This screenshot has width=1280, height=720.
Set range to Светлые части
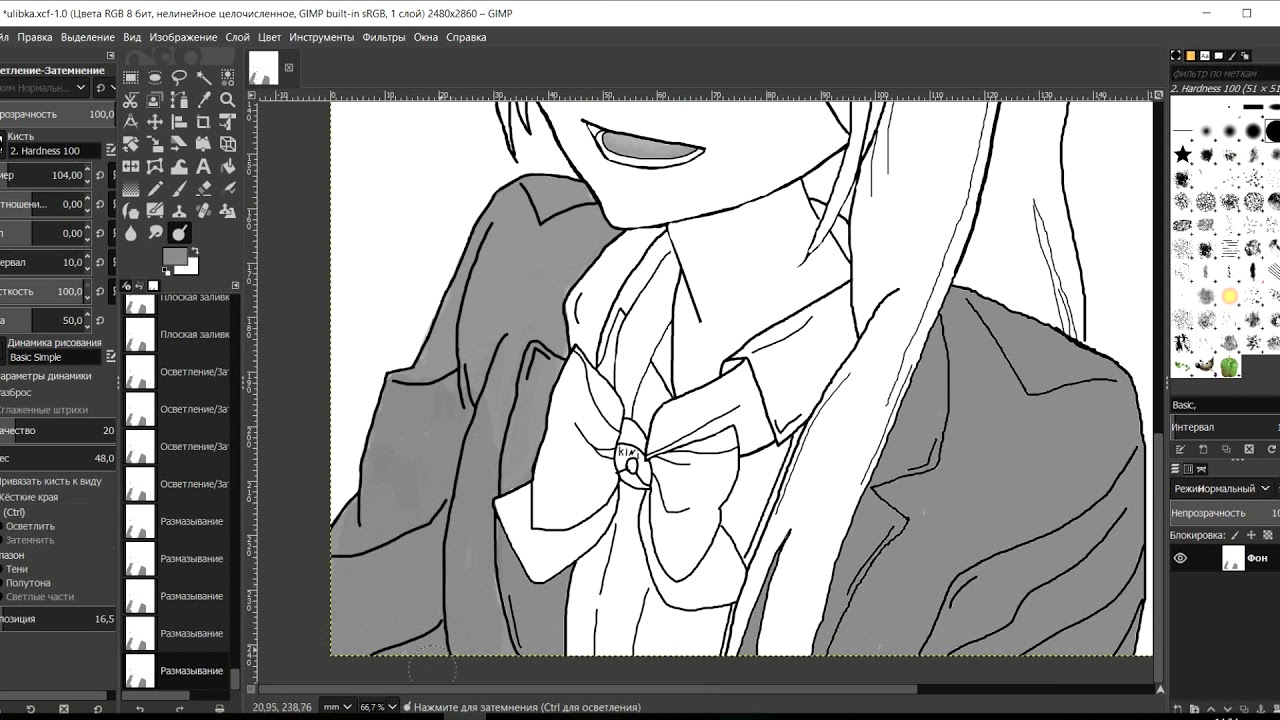point(38,597)
